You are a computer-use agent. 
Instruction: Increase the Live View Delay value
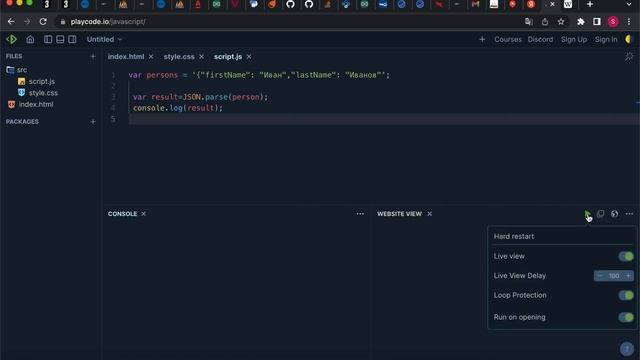[628, 276]
